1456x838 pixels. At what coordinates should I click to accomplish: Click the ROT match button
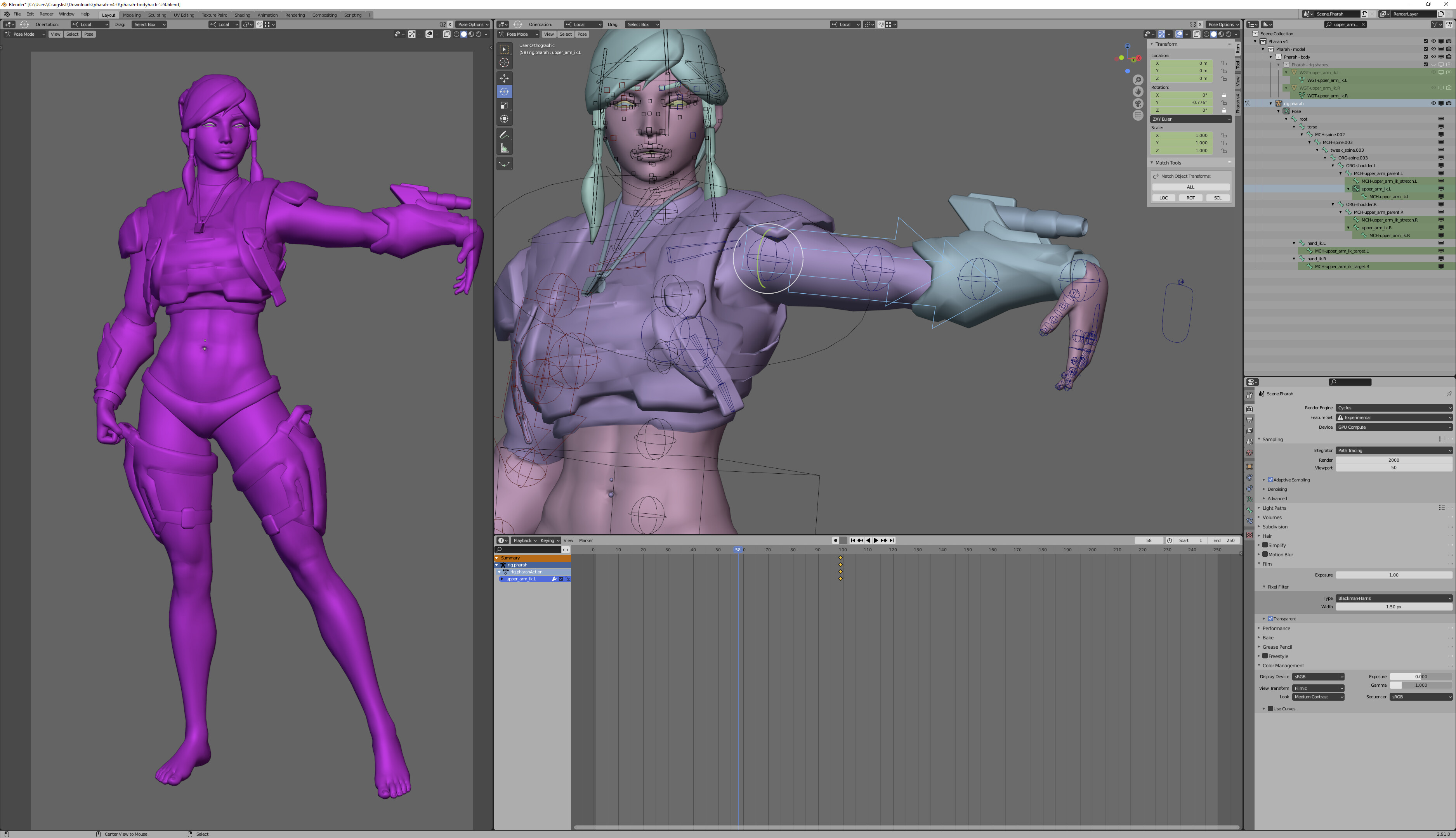point(1190,198)
